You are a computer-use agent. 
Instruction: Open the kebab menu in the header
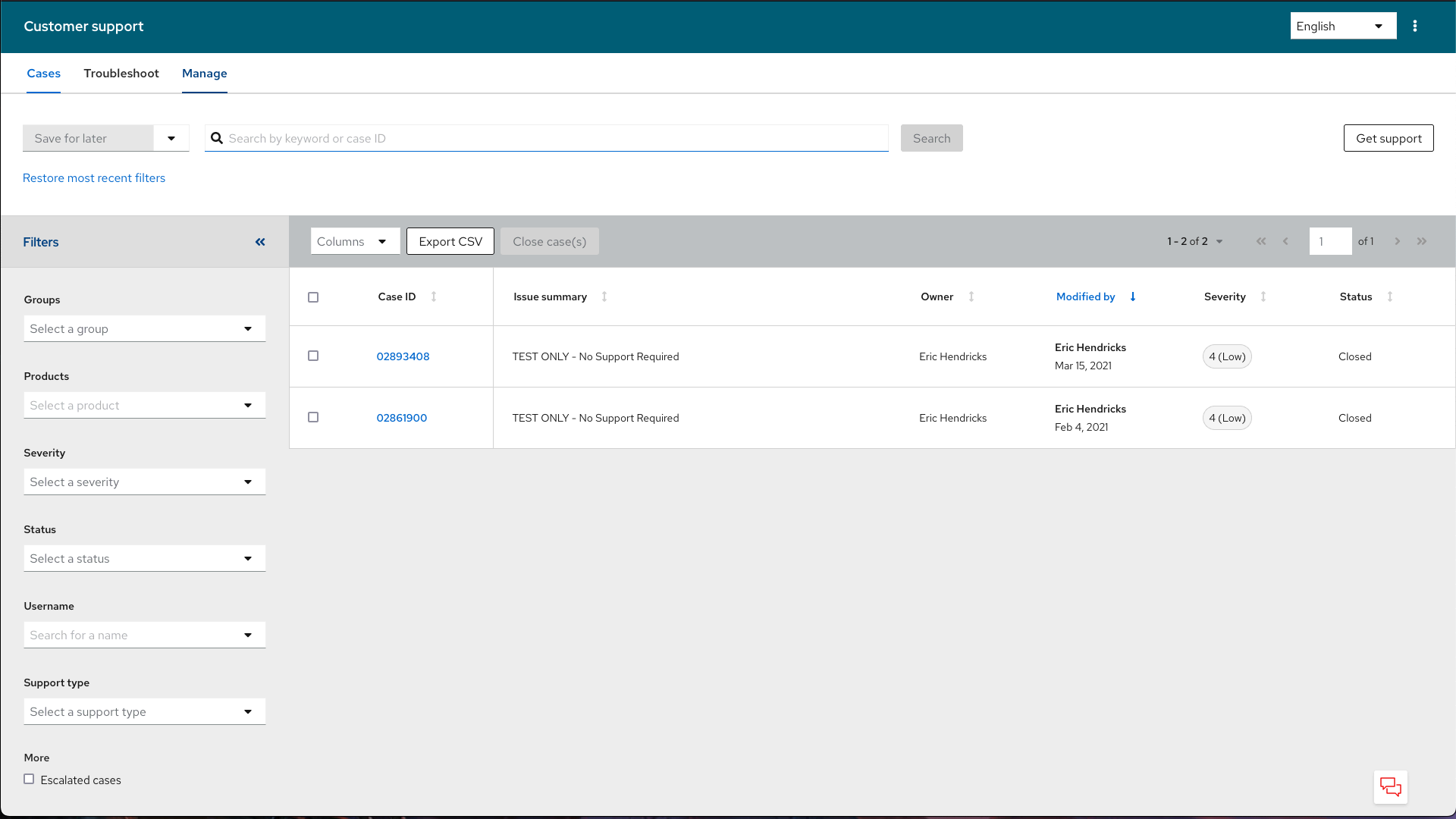coord(1414,26)
